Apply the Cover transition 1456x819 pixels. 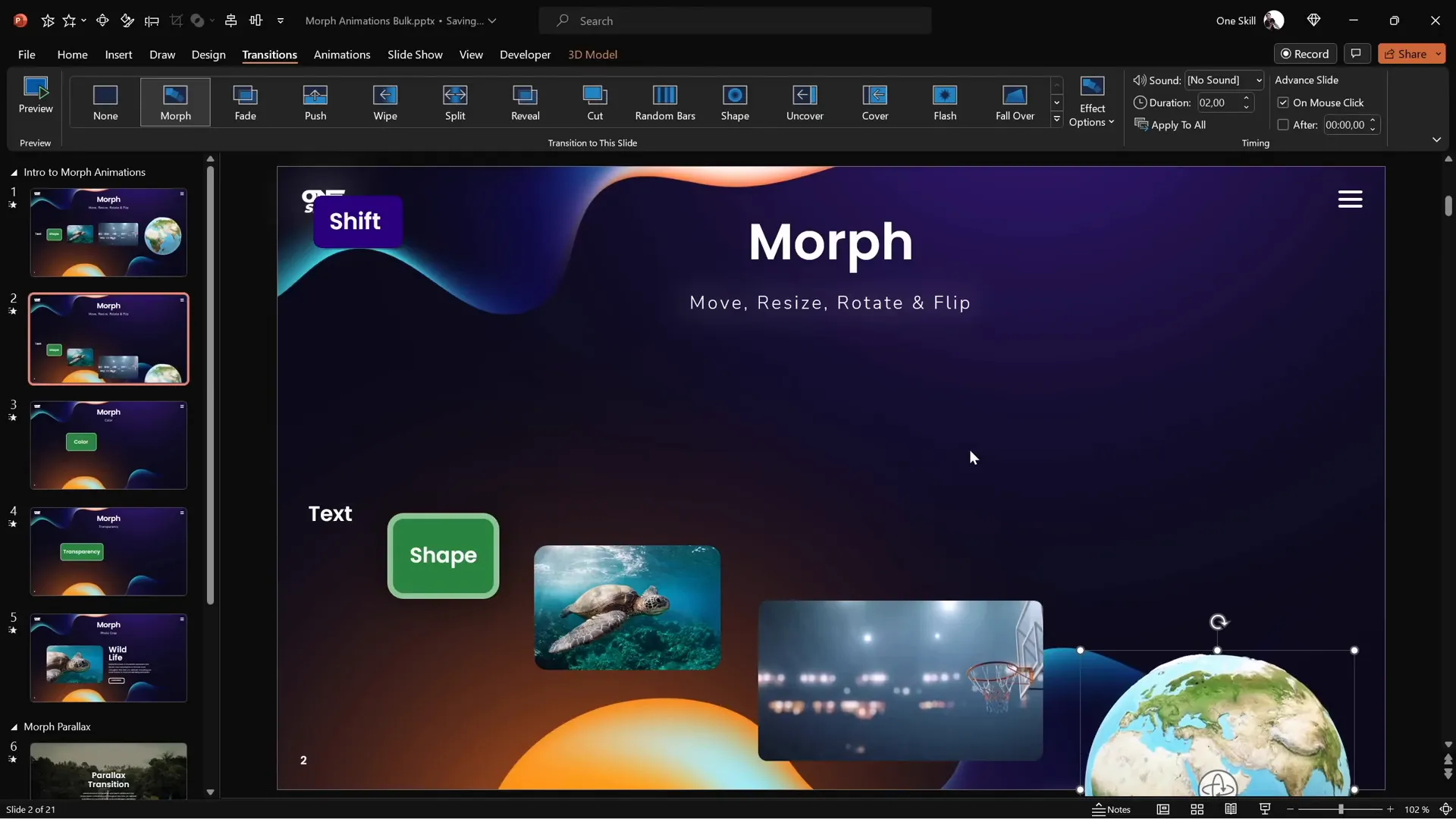pyautogui.click(x=875, y=102)
